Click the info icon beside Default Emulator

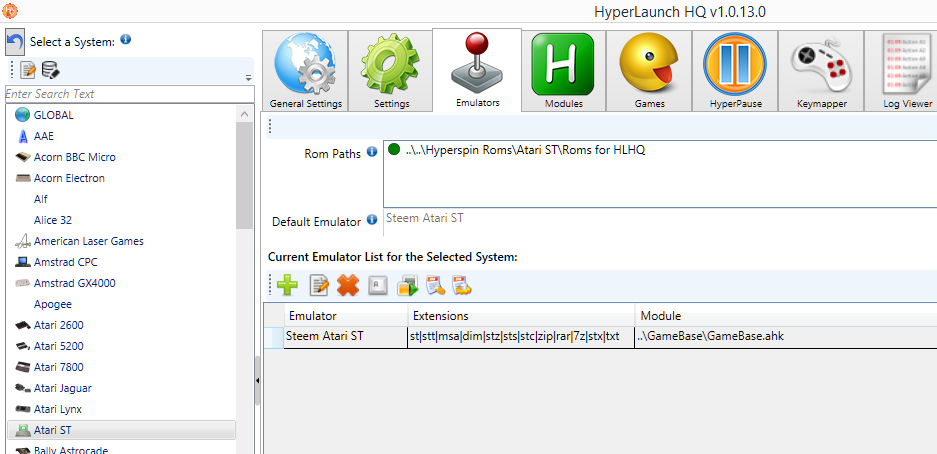point(372,220)
